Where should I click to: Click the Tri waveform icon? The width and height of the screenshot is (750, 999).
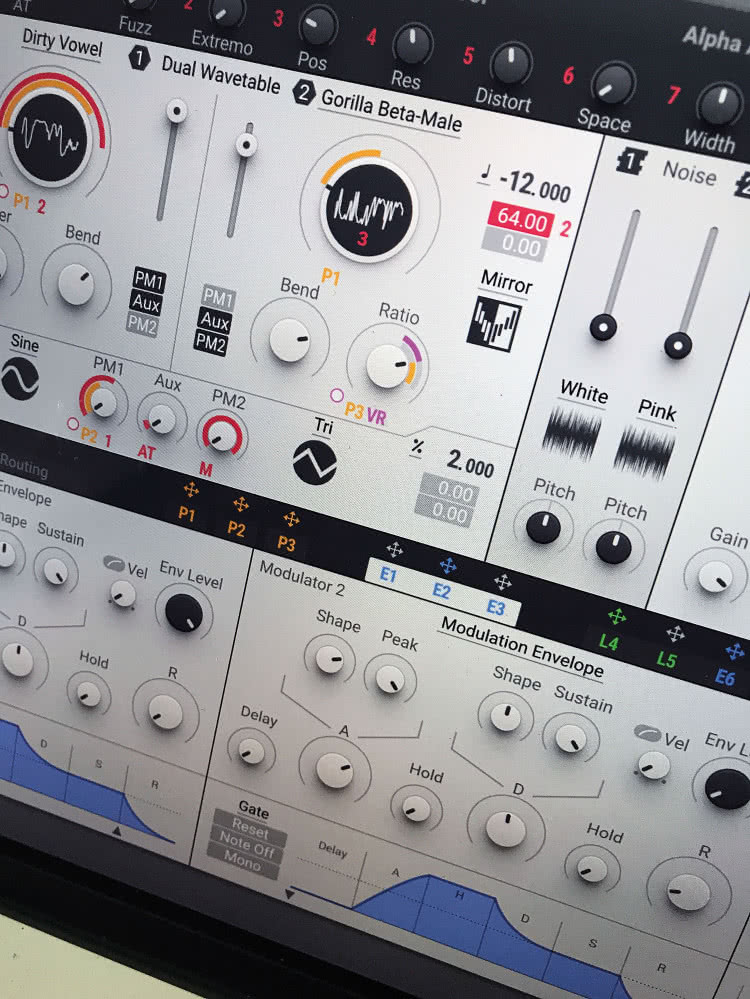point(314,461)
